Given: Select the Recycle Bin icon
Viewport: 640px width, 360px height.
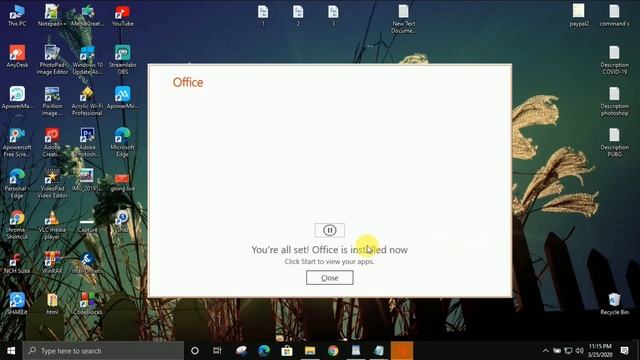Looking at the screenshot, I should [x=614, y=304].
